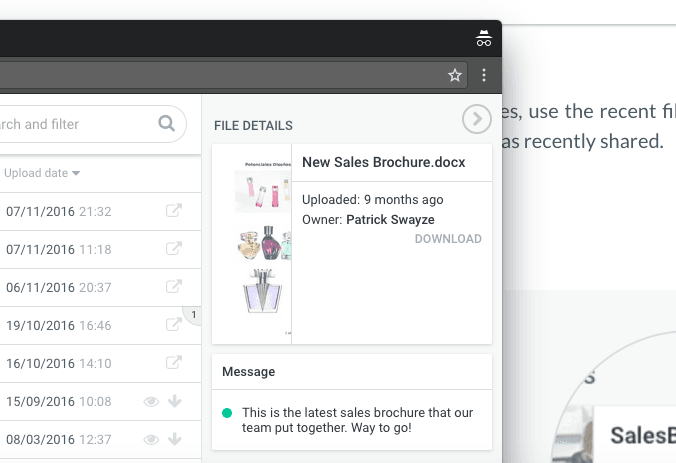Click the download arrow for 08/03/2016 row
Image resolution: width=676 pixels, height=463 pixels.
tap(175, 439)
